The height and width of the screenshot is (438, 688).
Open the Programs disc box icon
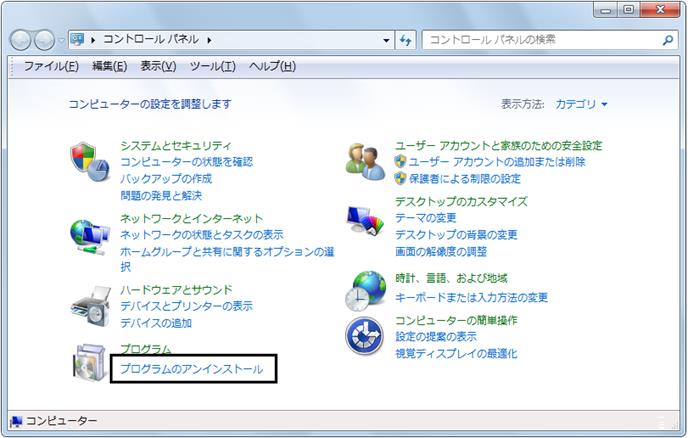(90, 363)
